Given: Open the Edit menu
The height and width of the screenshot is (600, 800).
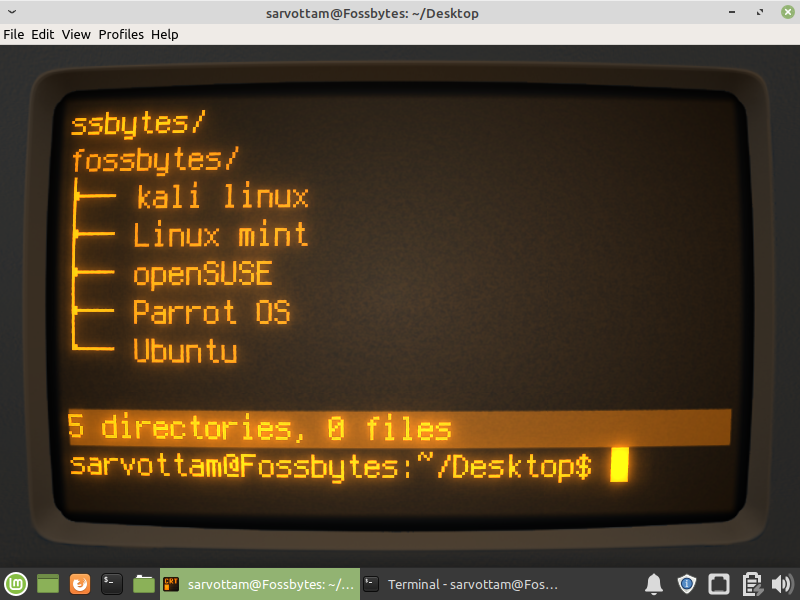Looking at the screenshot, I should pos(43,34).
